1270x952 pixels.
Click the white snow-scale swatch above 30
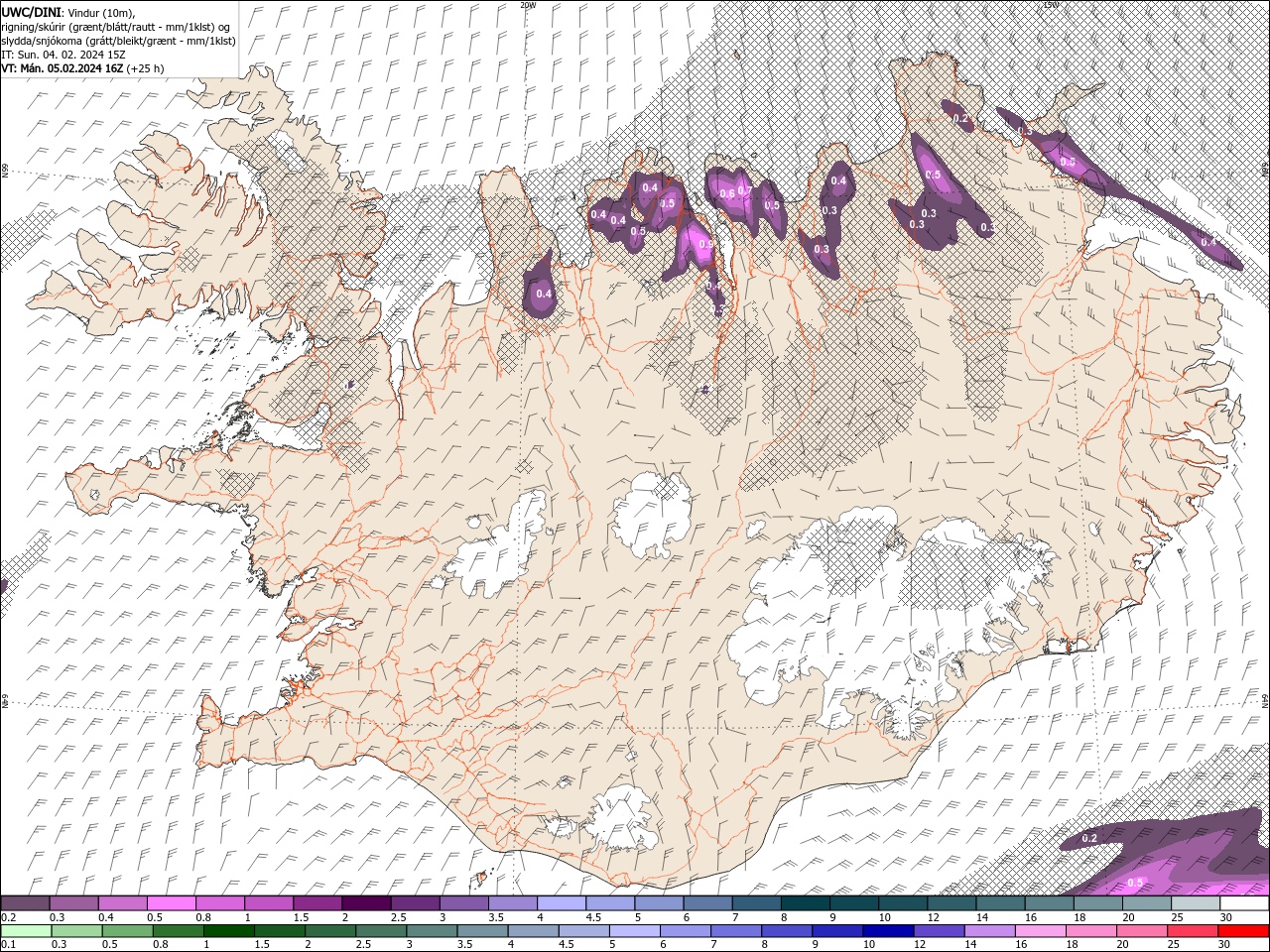click(1244, 903)
